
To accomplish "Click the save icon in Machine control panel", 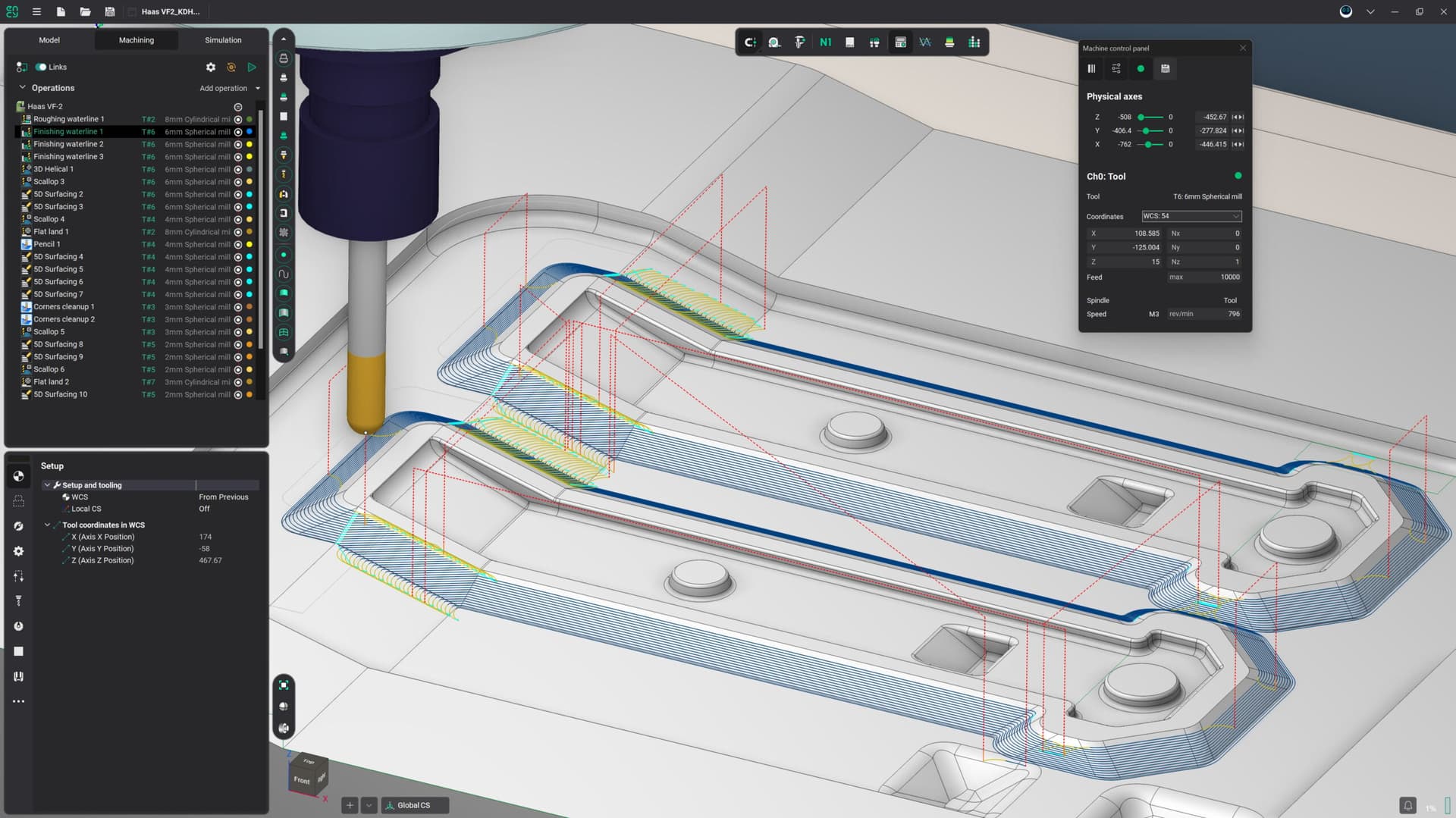I will (x=1166, y=69).
